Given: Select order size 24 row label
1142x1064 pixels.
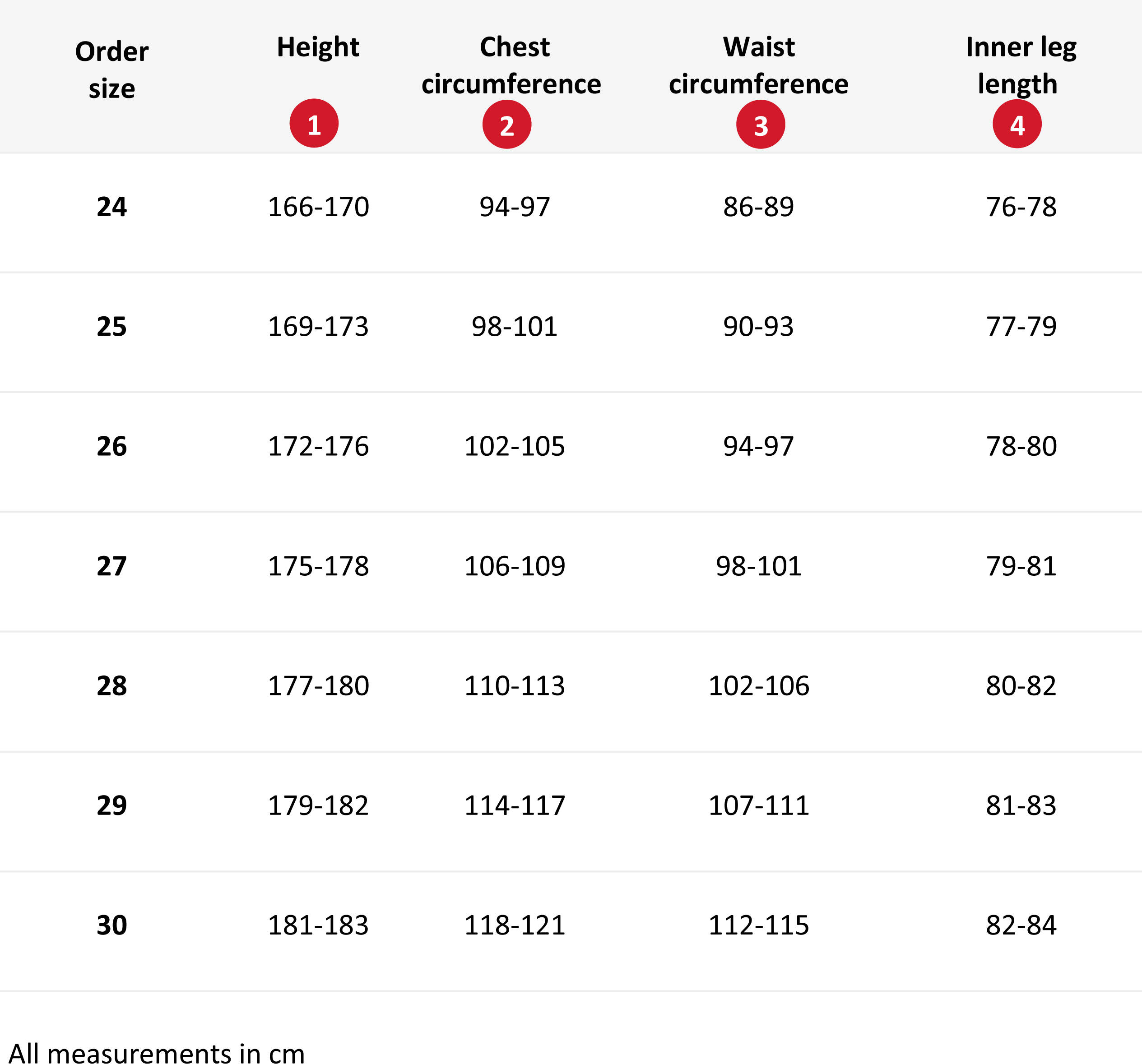Looking at the screenshot, I should (111, 207).
